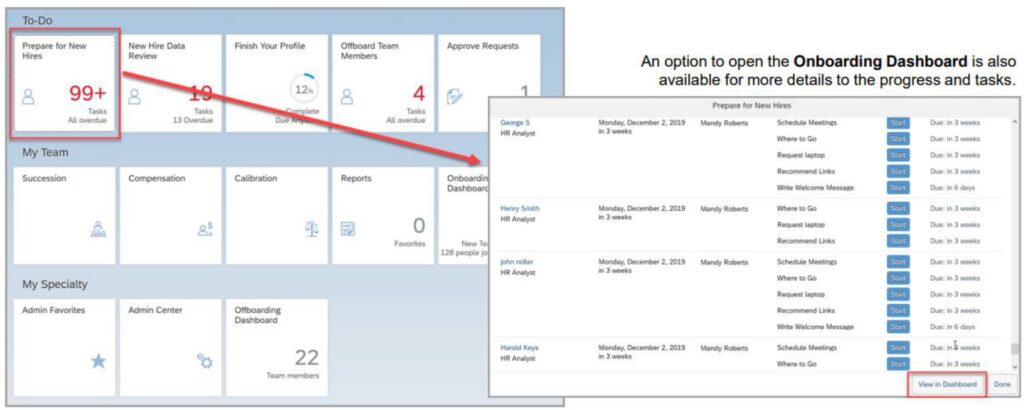Click the 12% profile completion circle
Viewport: 1024px width, 410px height.
pos(304,90)
